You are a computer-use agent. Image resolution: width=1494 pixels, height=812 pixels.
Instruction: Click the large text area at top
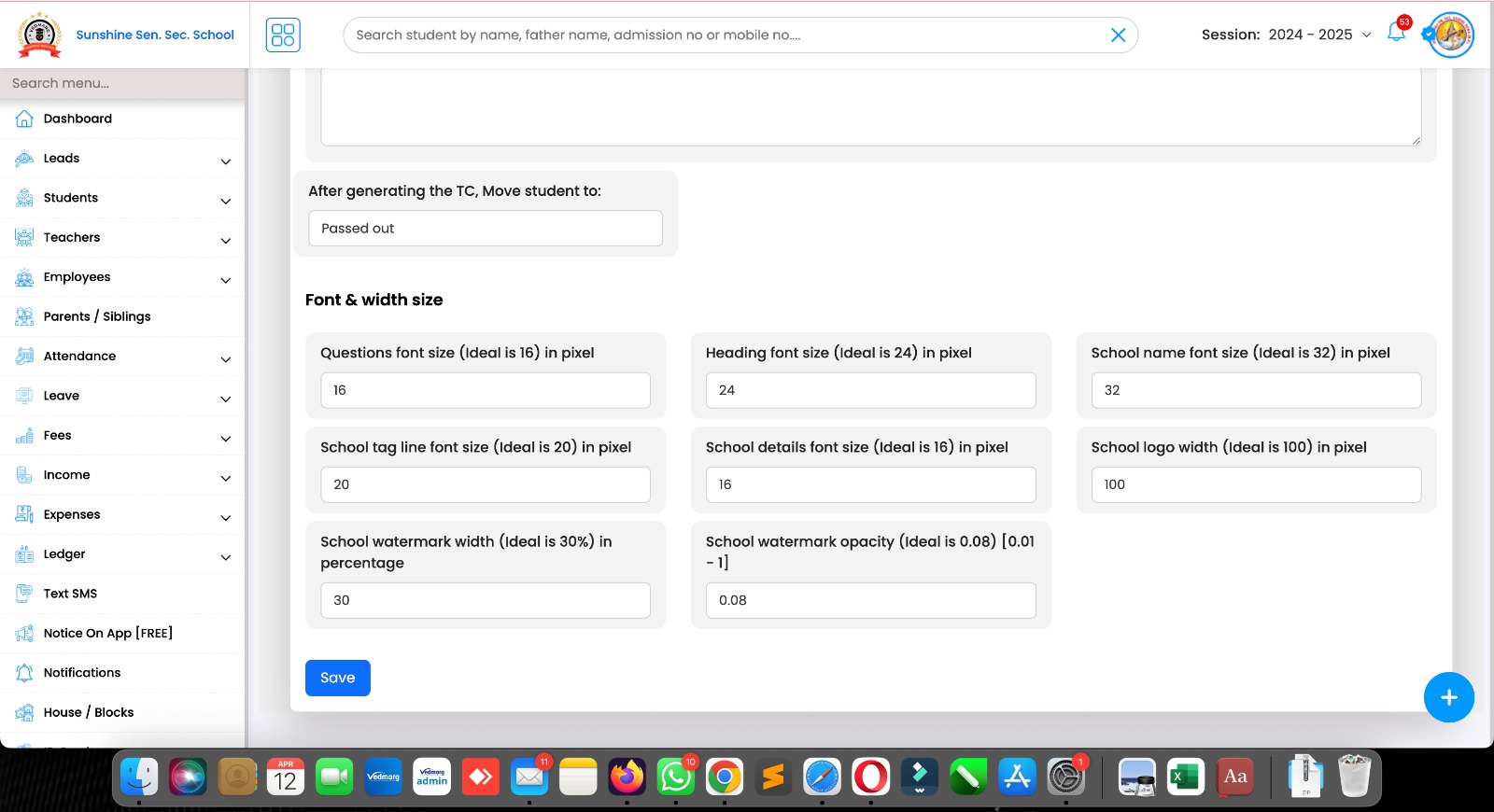click(x=871, y=106)
